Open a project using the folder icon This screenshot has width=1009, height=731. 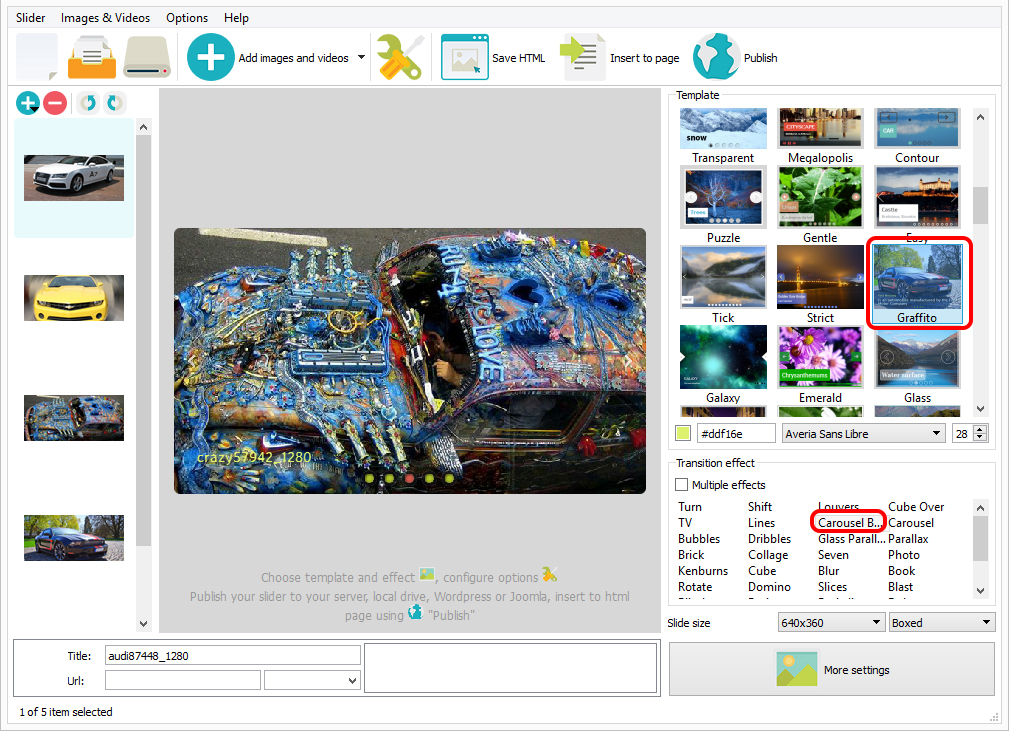tap(91, 57)
